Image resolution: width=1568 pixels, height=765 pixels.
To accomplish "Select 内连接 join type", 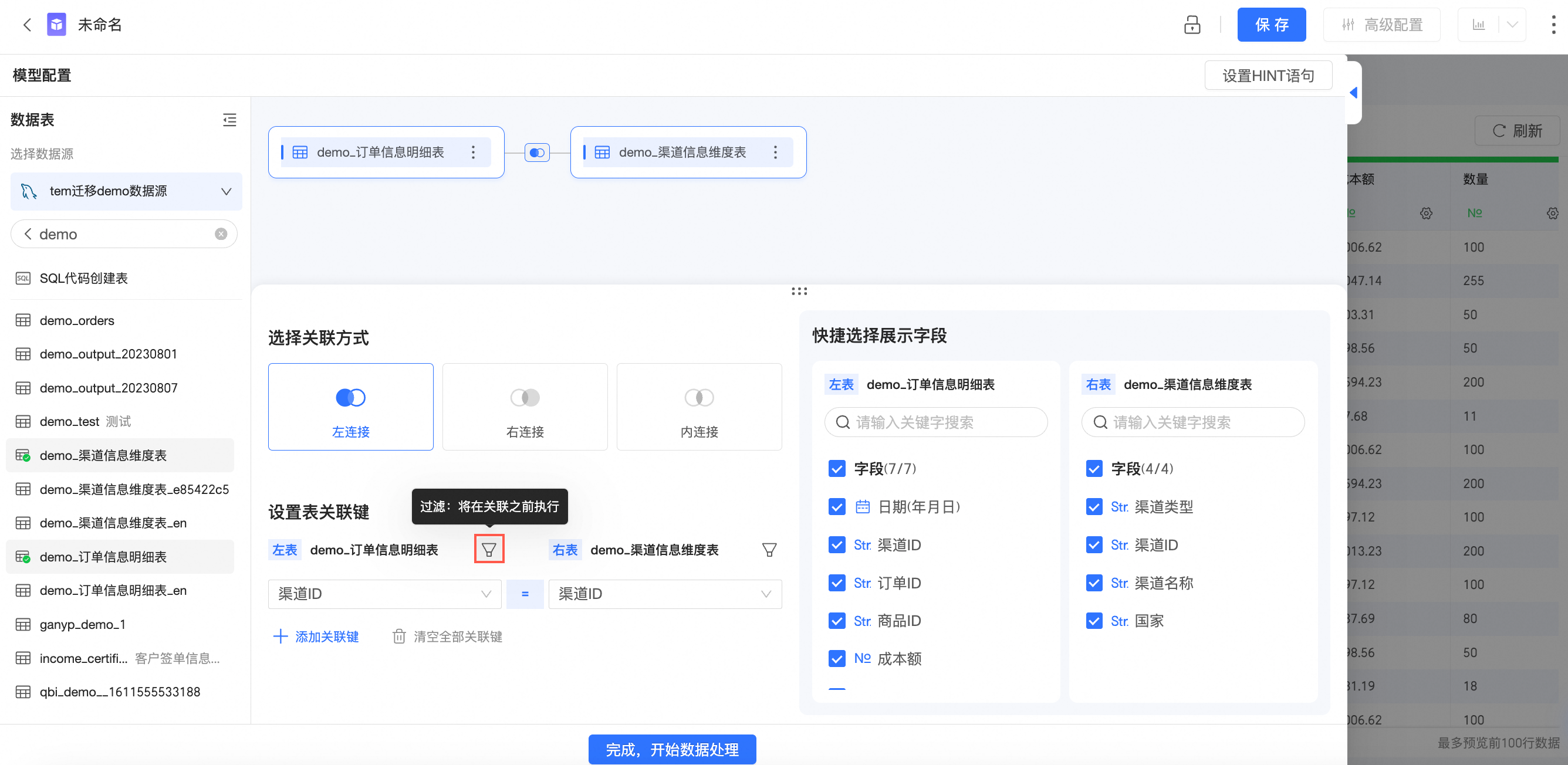I will (699, 407).
